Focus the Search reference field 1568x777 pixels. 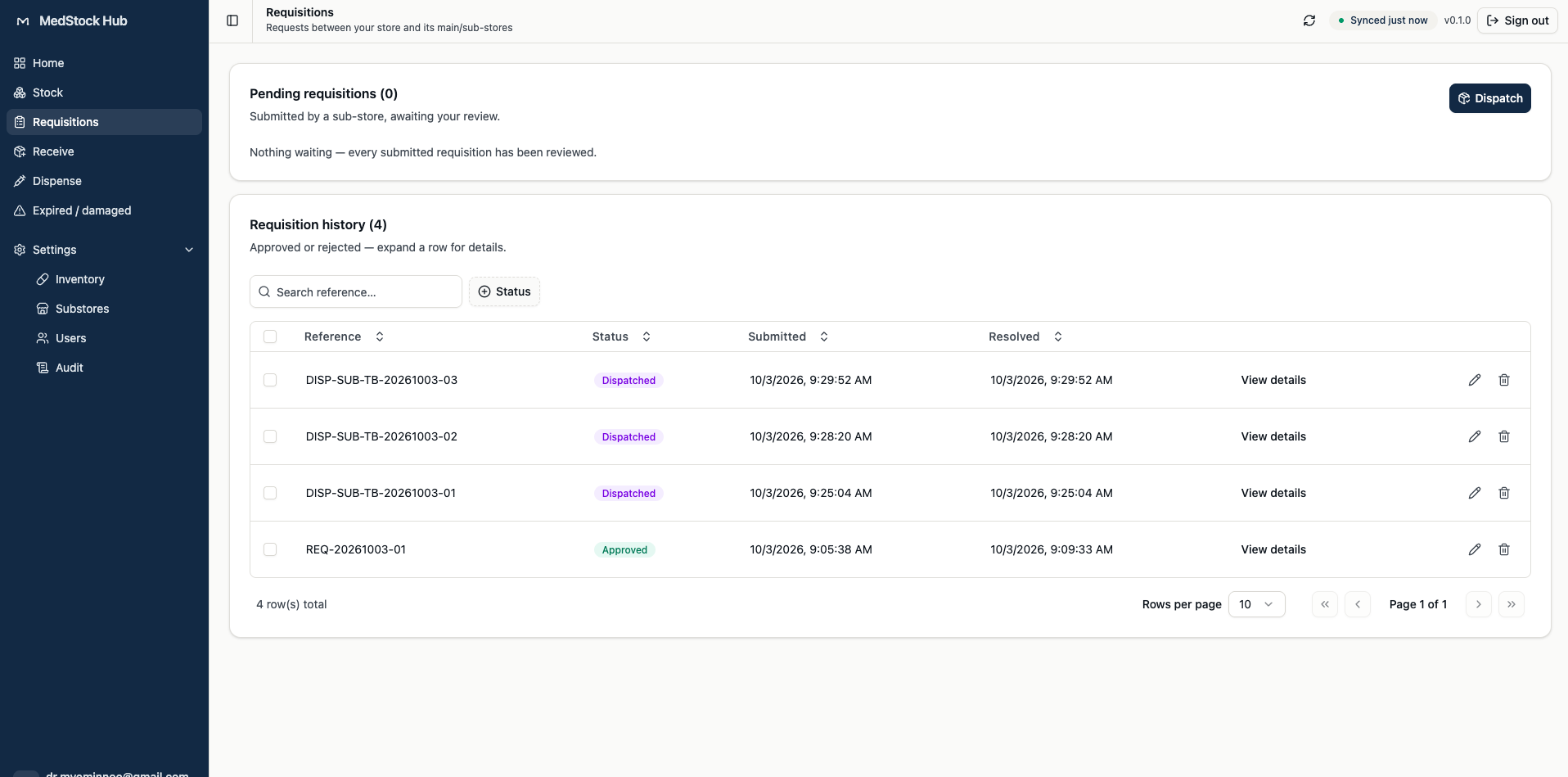coord(356,291)
